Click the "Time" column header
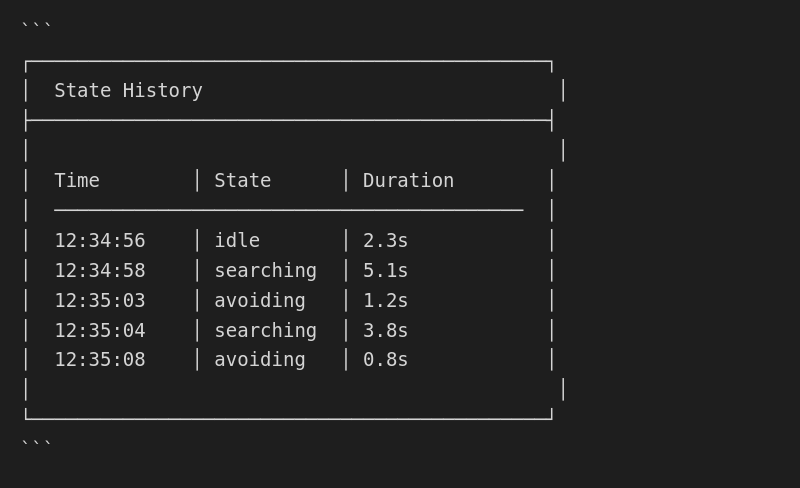 (77, 181)
